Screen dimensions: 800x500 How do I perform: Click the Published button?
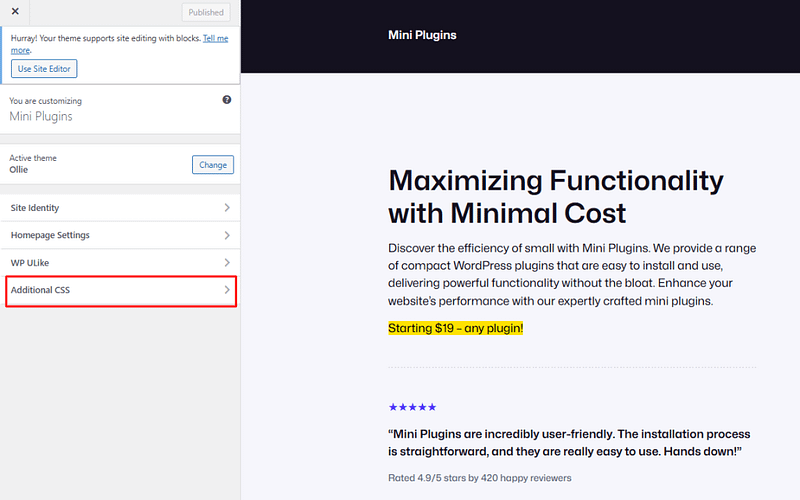(206, 12)
